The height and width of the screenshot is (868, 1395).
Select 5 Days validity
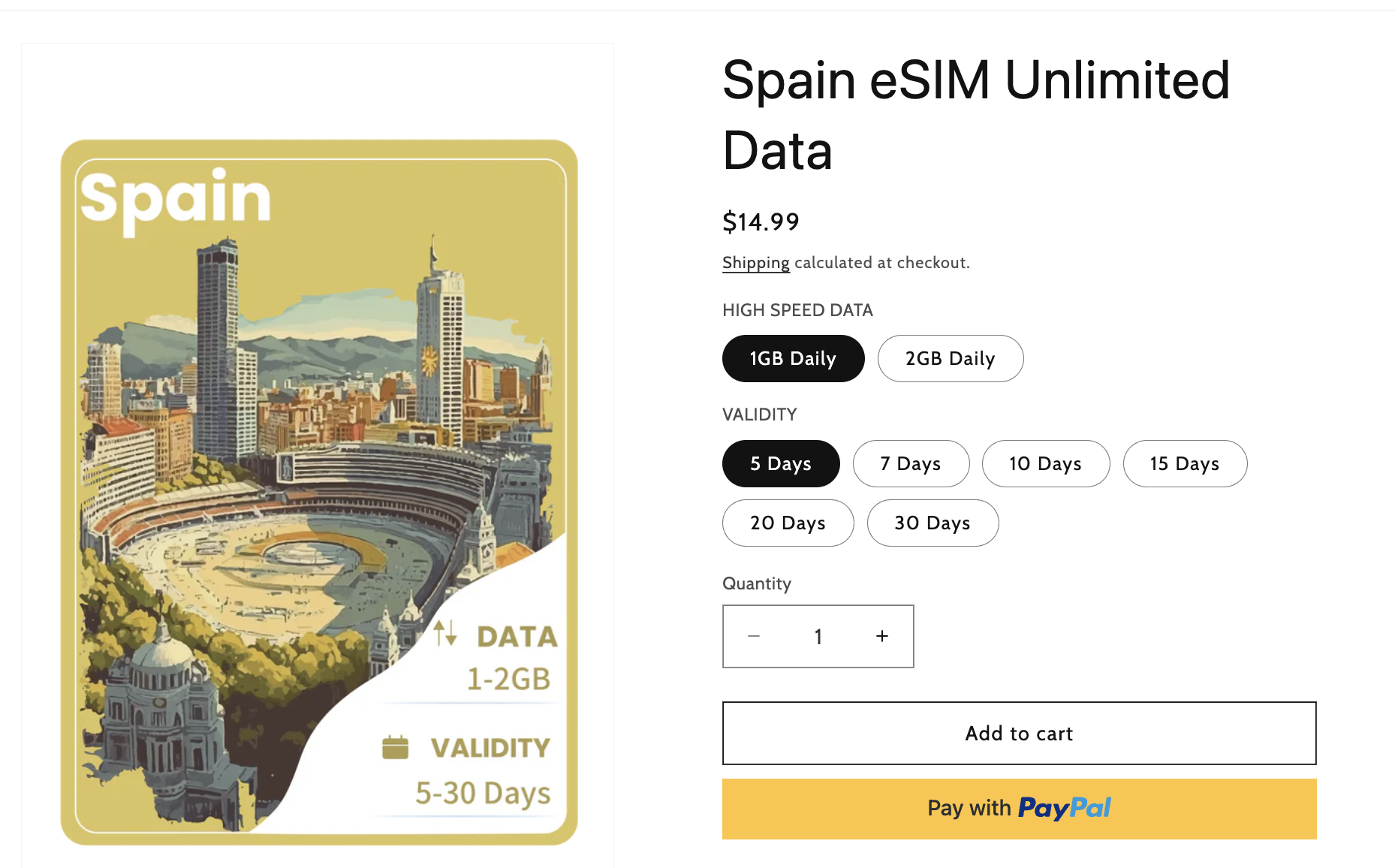[x=780, y=464]
